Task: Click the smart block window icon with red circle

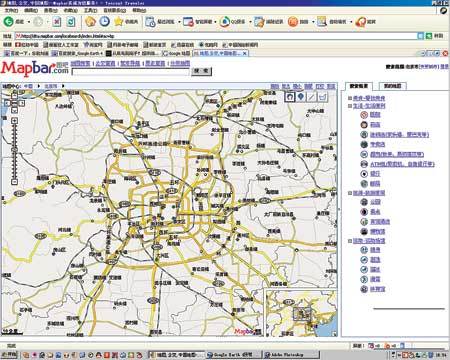Action: (x=188, y=22)
